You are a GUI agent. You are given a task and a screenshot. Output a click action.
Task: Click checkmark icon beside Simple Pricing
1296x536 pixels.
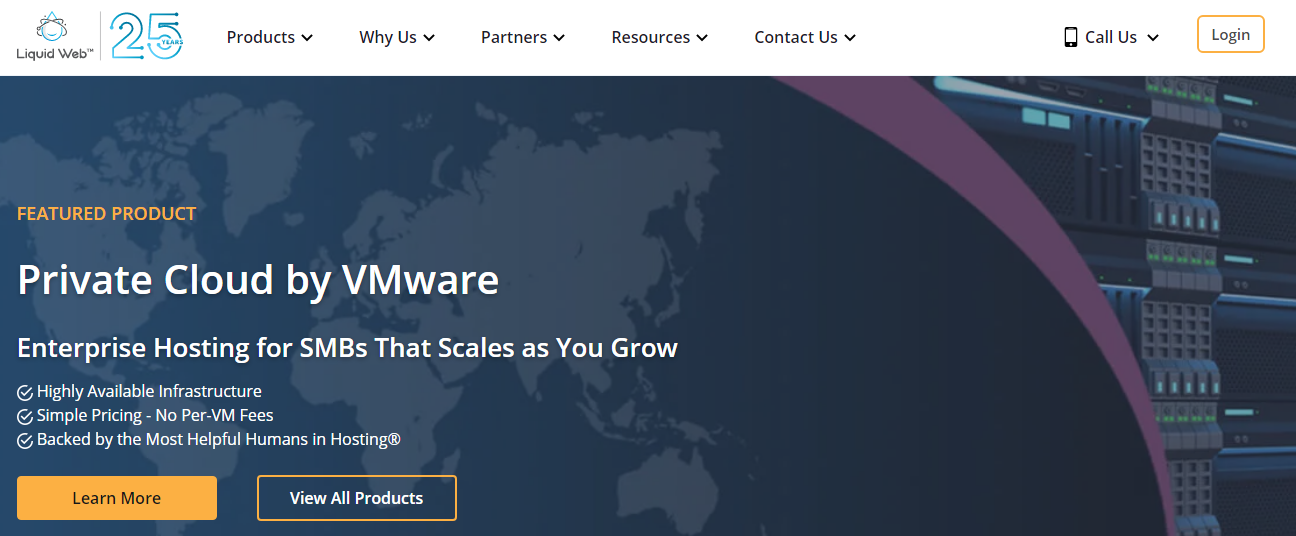pyautogui.click(x=25, y=416)
